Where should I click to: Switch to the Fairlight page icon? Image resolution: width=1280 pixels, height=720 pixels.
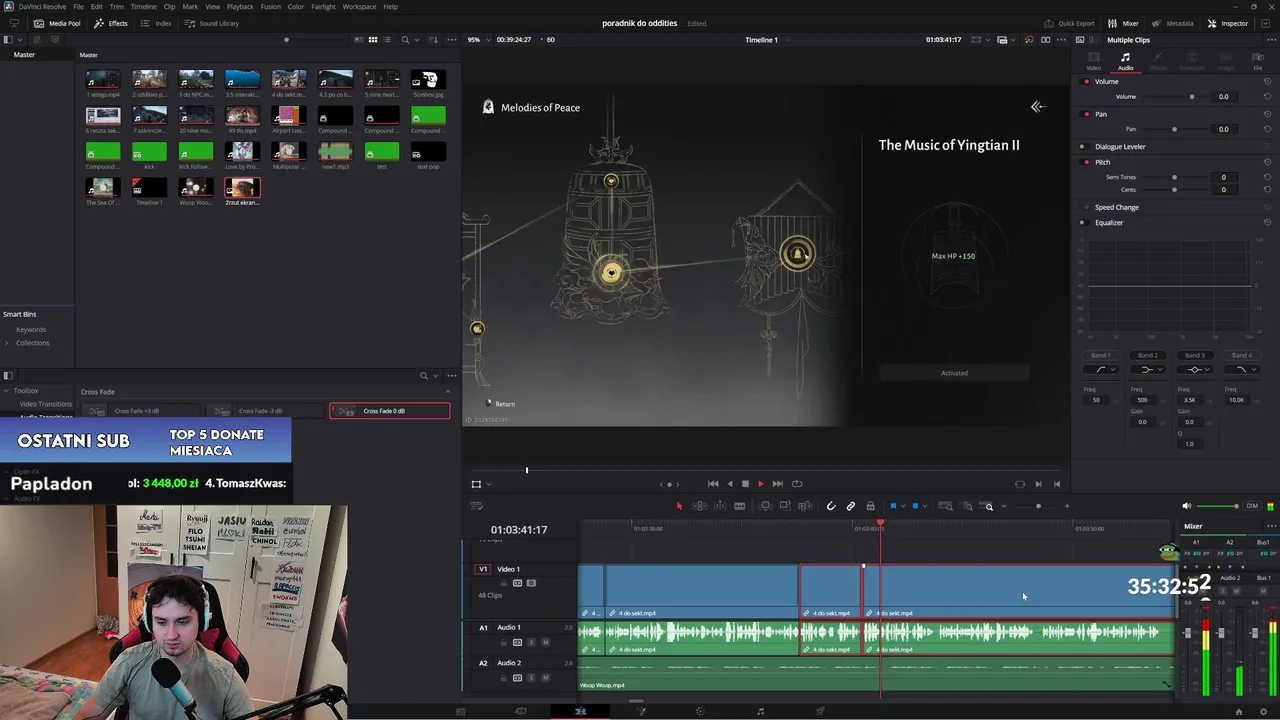point(760,711)
